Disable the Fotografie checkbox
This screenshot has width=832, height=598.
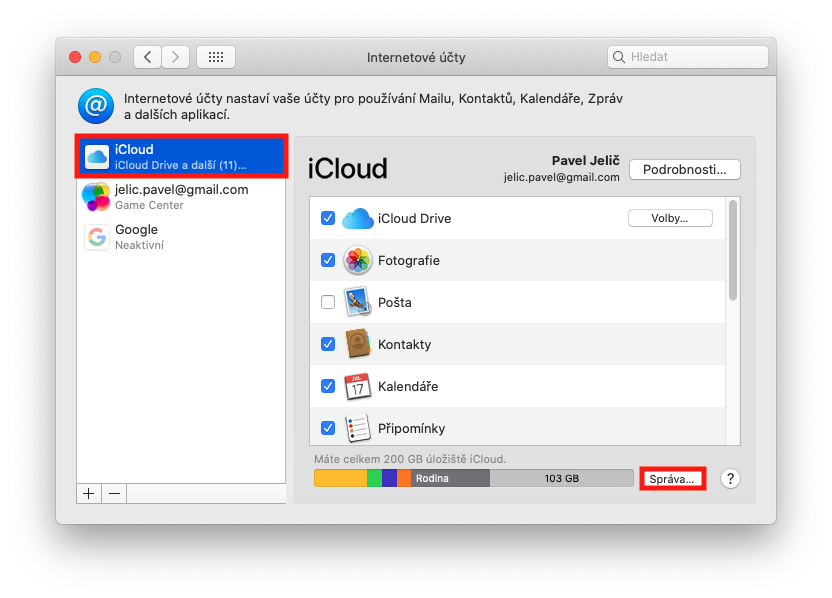(x=328, y=260)
